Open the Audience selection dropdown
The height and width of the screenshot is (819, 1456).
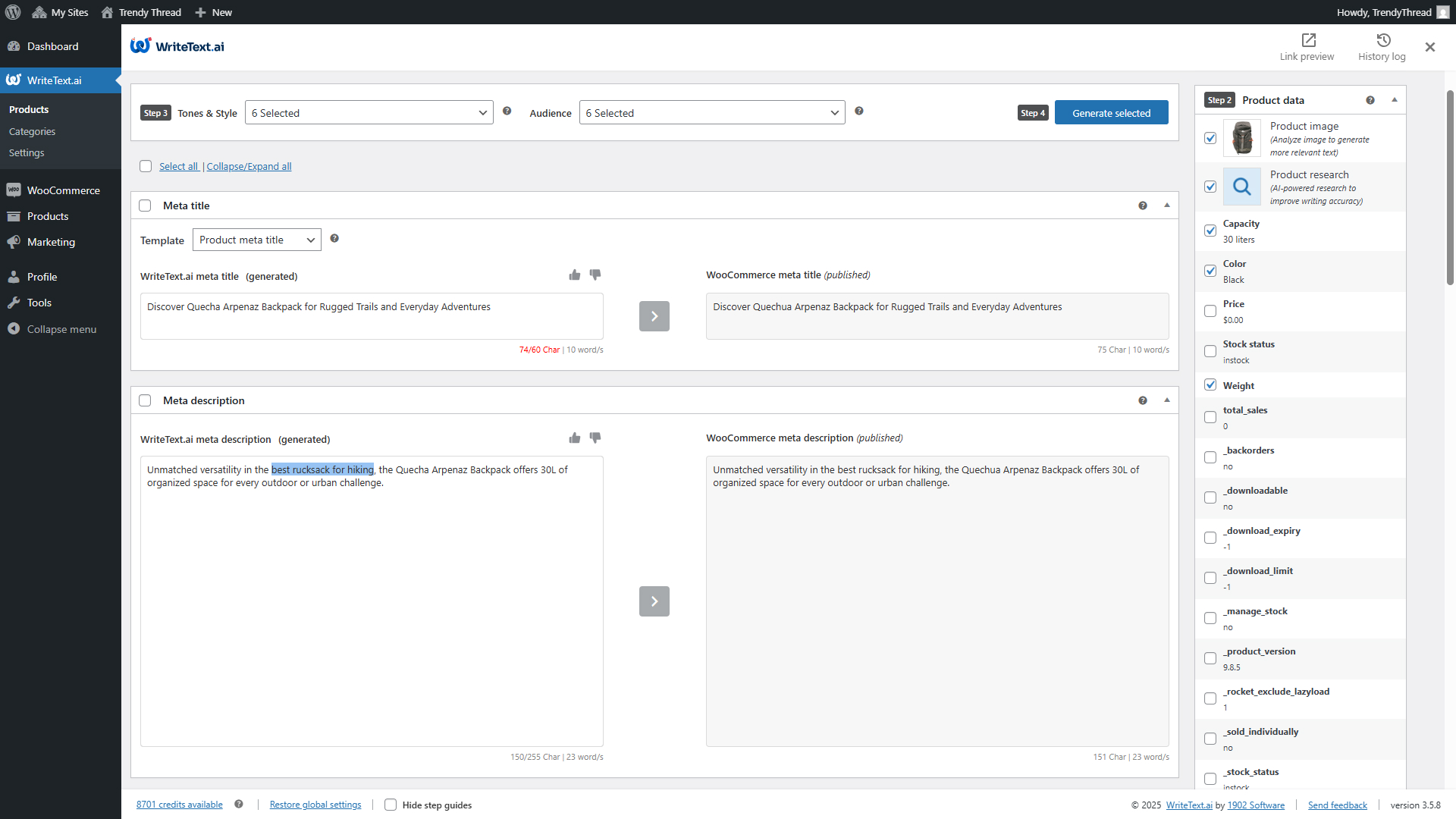tap(711, 112)
